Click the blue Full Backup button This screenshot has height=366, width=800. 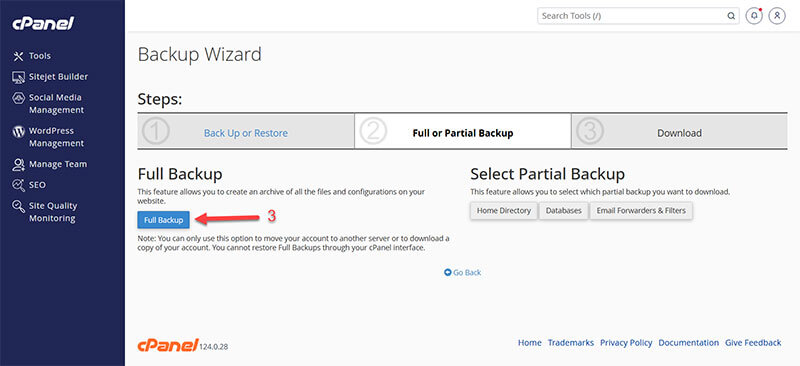click(163, 220)
